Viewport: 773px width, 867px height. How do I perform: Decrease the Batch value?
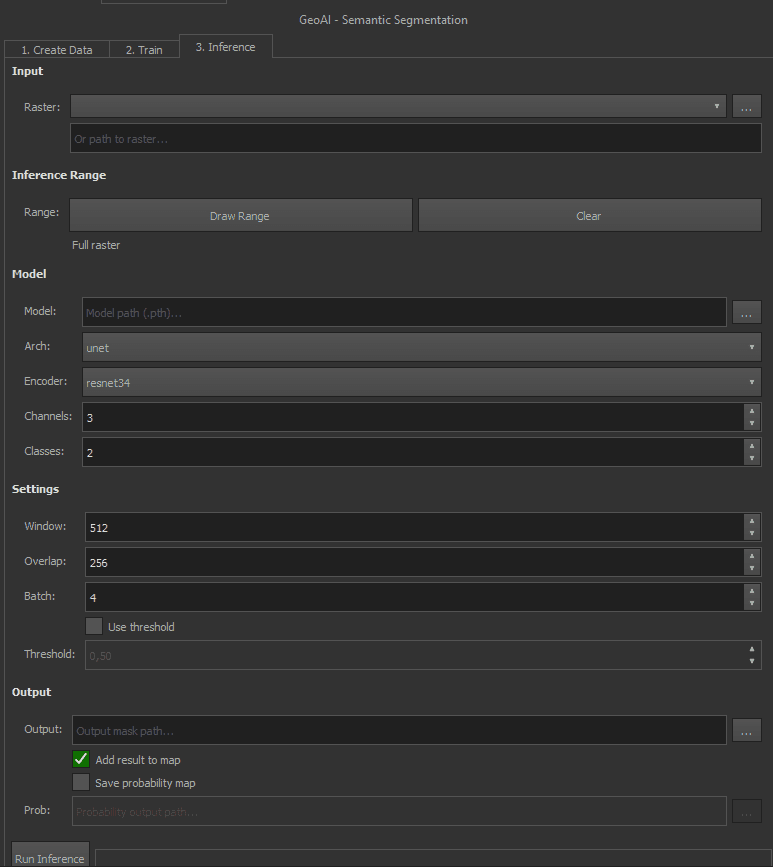click(x=751, y=603)
